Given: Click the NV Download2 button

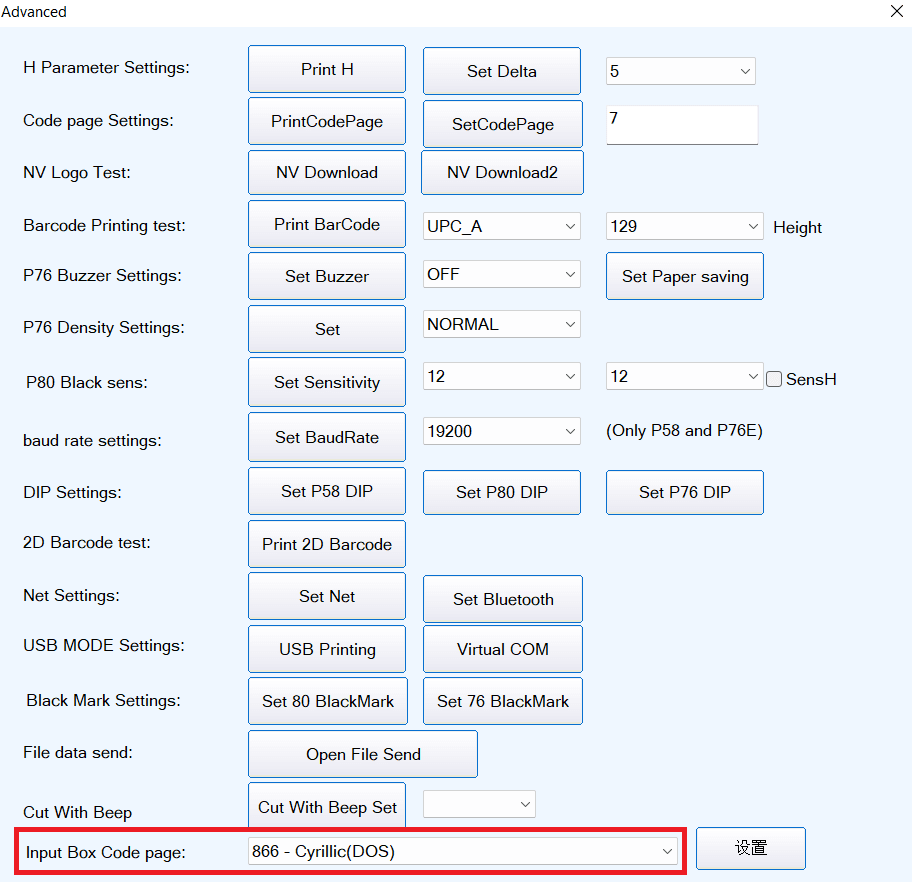Looking at the screenshot, I should [x=502, y=172].
